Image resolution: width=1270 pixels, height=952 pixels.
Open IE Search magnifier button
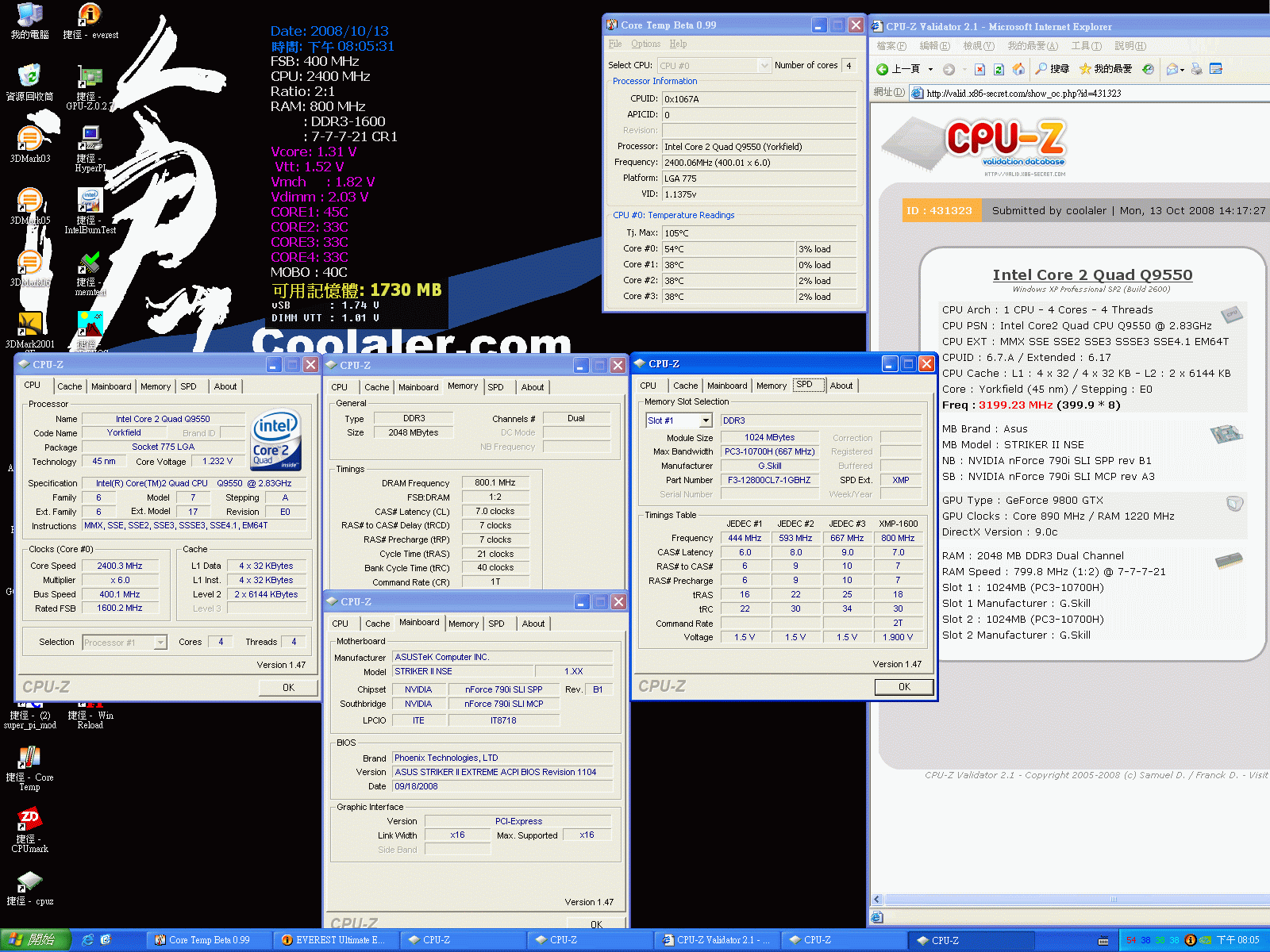click(1053, 69)
